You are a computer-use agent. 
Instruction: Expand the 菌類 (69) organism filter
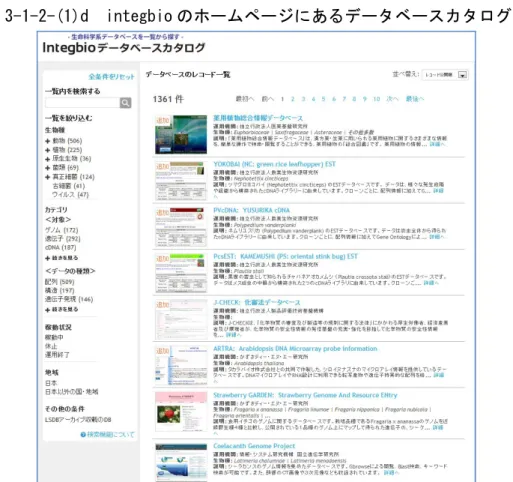[x=47, y=168]
